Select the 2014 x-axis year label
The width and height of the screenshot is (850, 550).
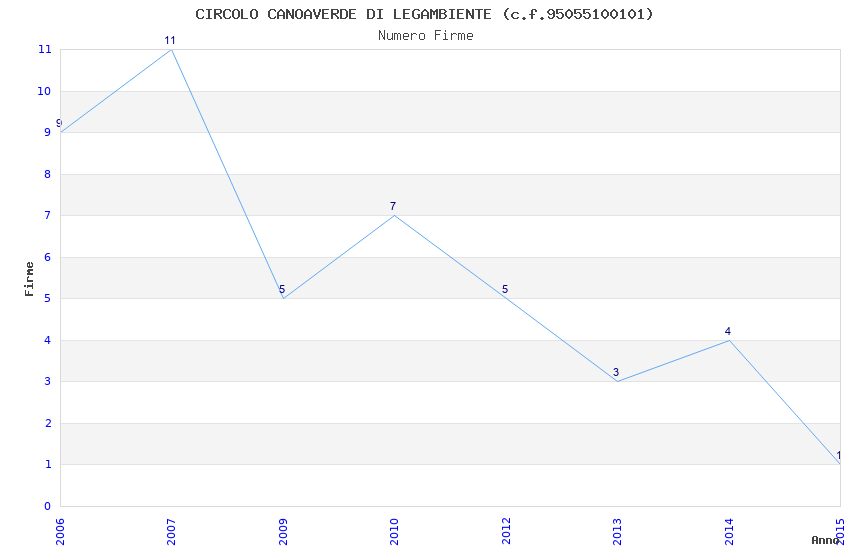729,532
